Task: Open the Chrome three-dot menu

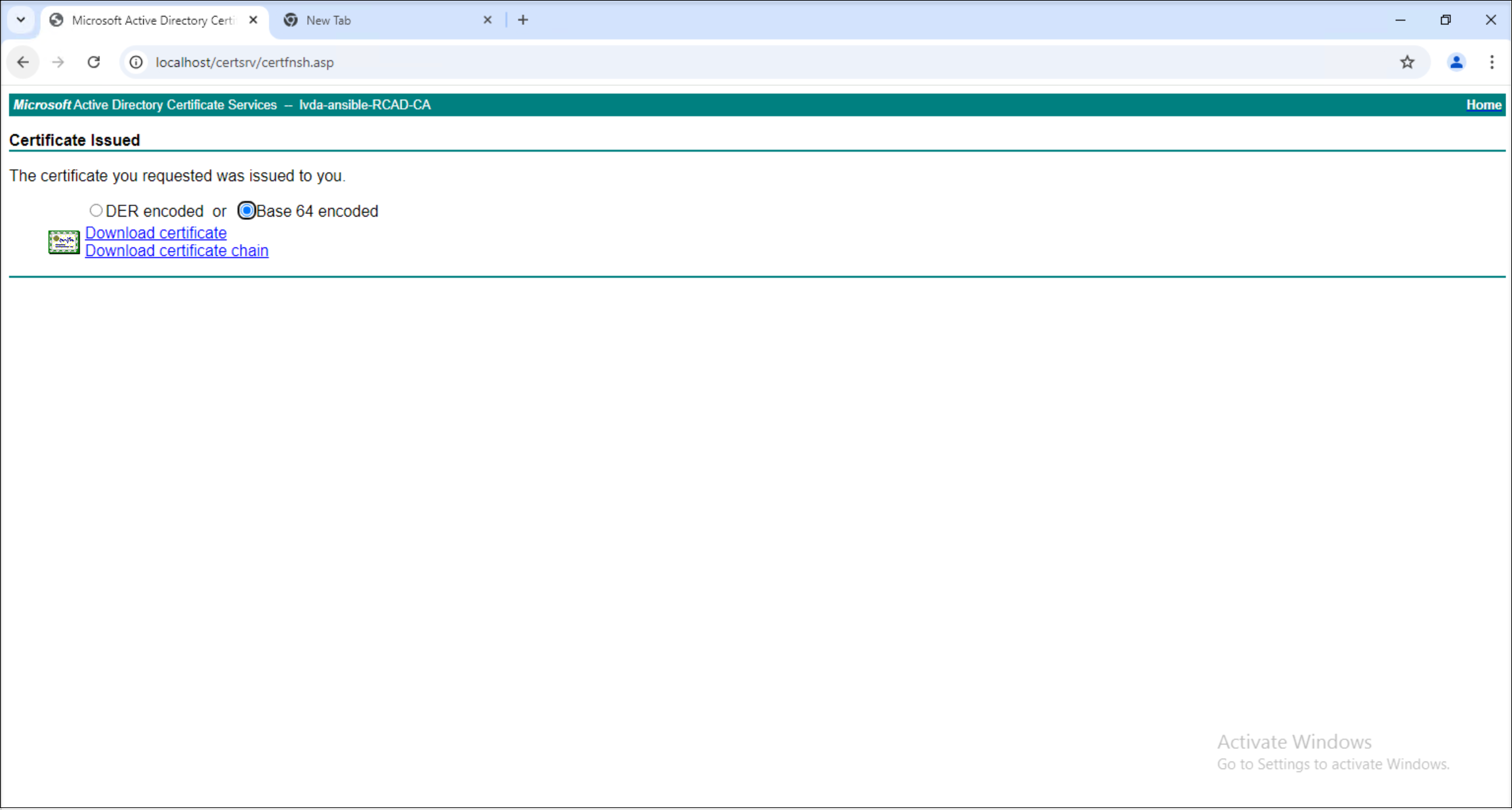Action: (1492, 62)
